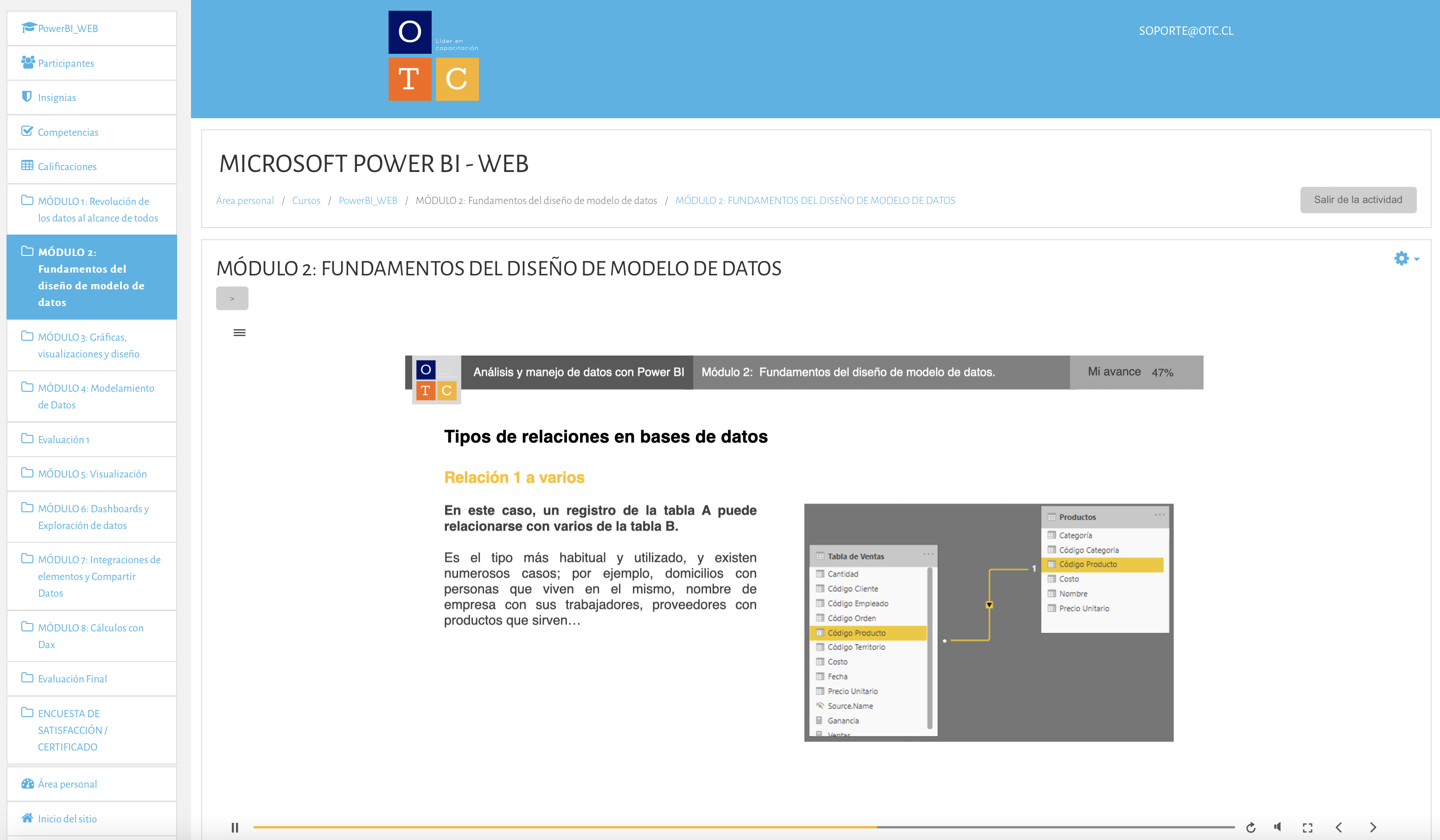Open the uppercase MÓDULO 2 breadcrumb link
The image size is (1440, 840).
[x=816, y=201]
